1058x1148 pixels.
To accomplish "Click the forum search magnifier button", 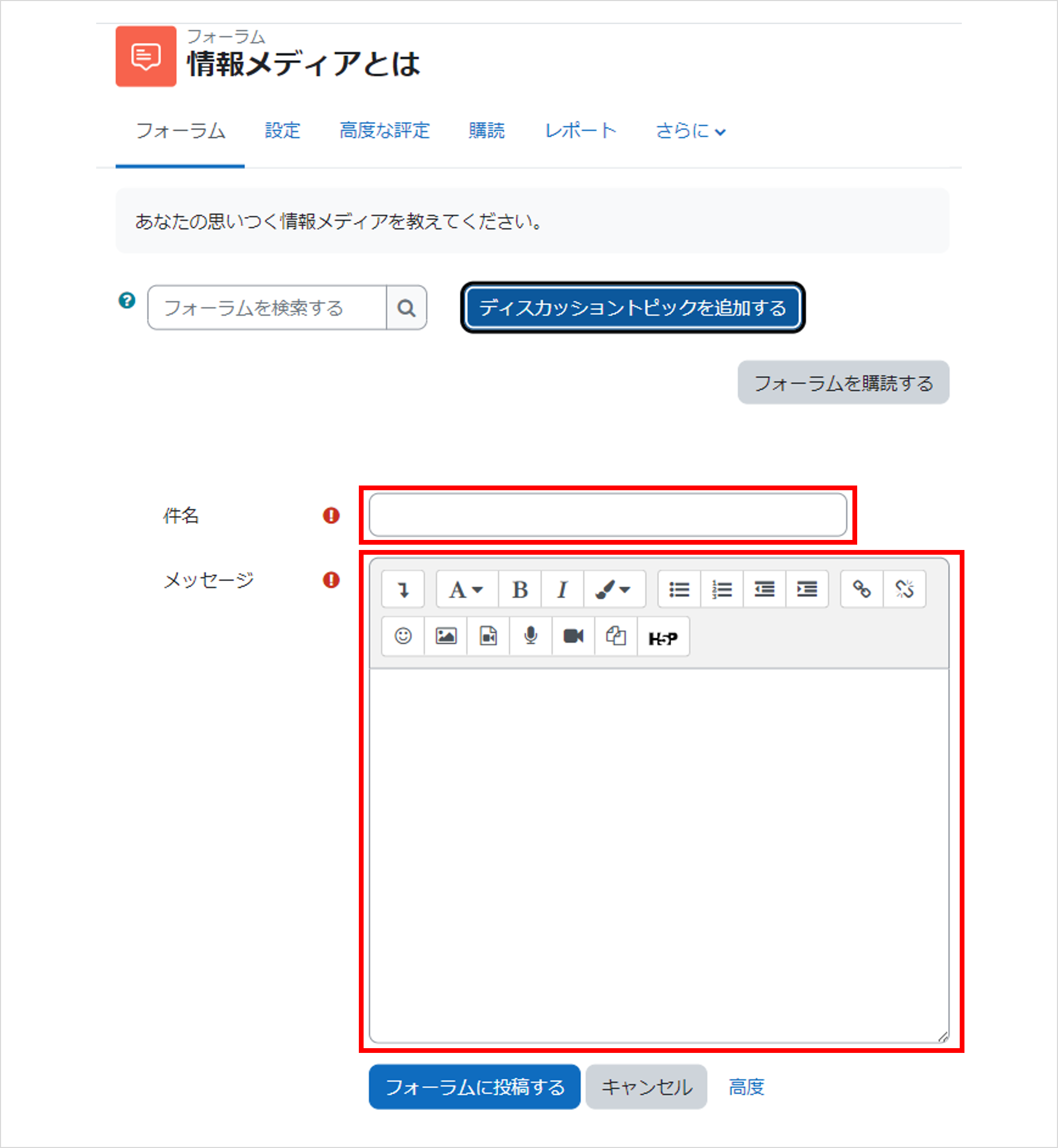I will point(406,308).
